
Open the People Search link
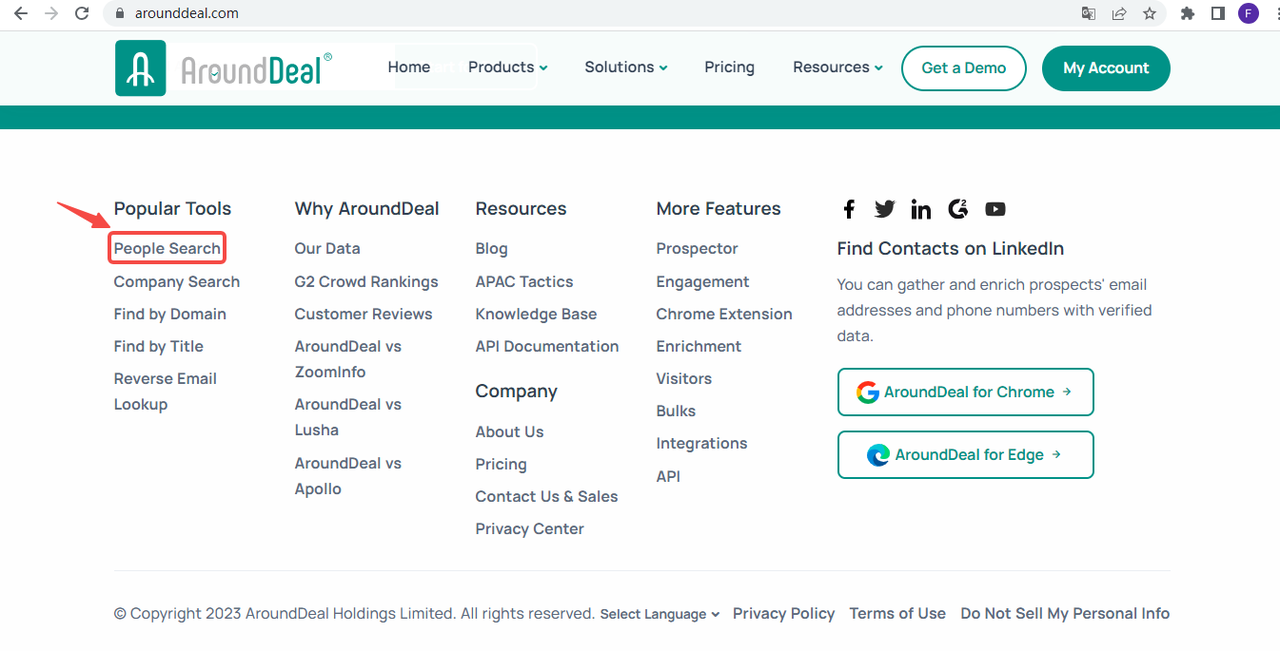[x=167, y=248]
